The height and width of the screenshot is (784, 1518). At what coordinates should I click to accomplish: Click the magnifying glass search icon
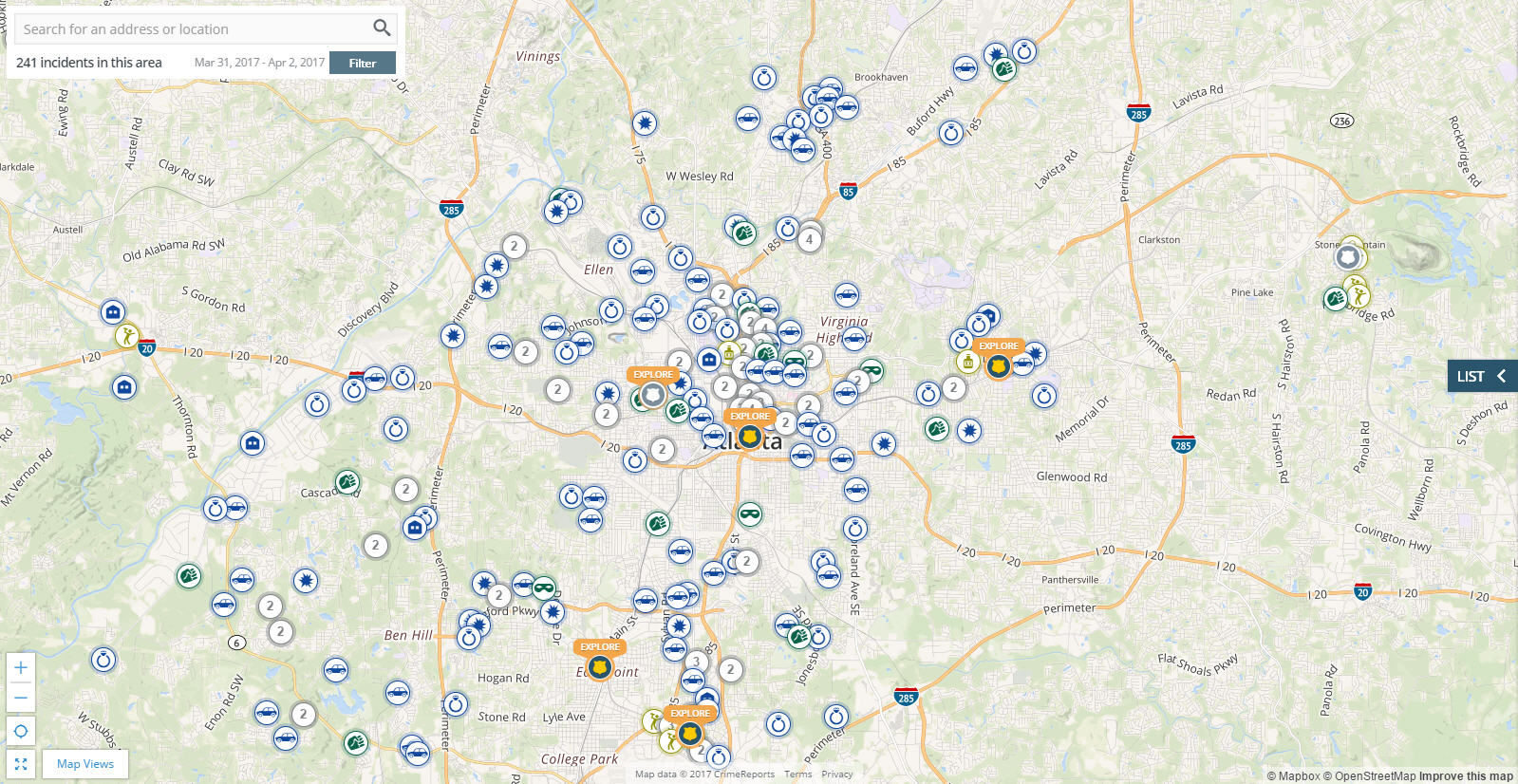click(382, 28)
